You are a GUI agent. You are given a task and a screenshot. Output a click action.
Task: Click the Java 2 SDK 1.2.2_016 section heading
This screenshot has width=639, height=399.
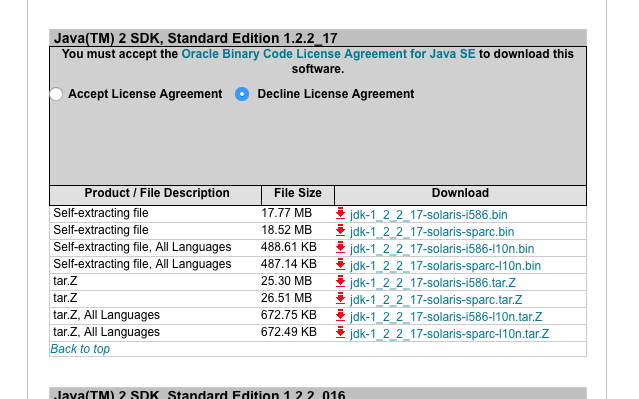pyautogui.click(x=200, y=395)
